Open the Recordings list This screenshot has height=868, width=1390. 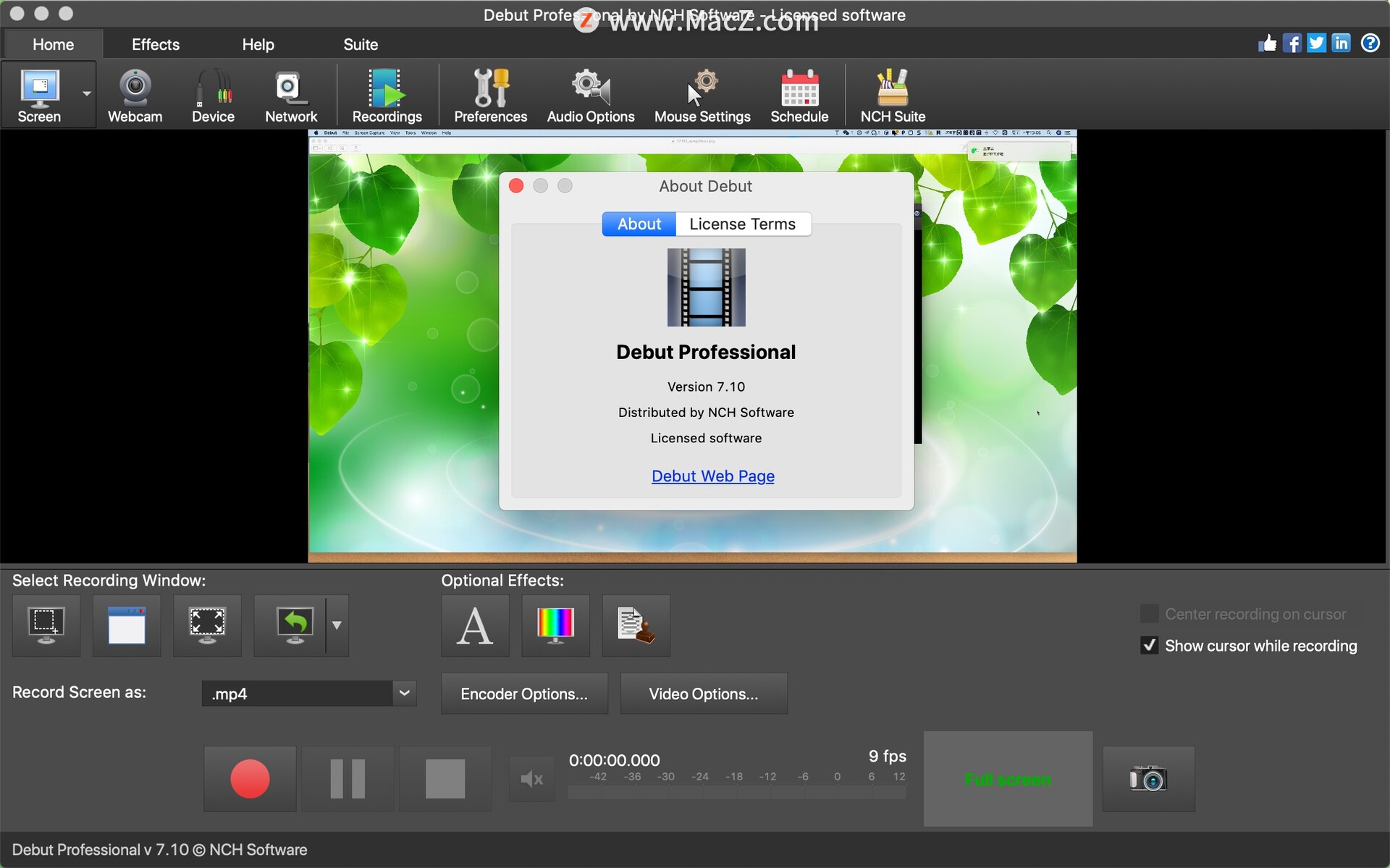pos(387,95)
